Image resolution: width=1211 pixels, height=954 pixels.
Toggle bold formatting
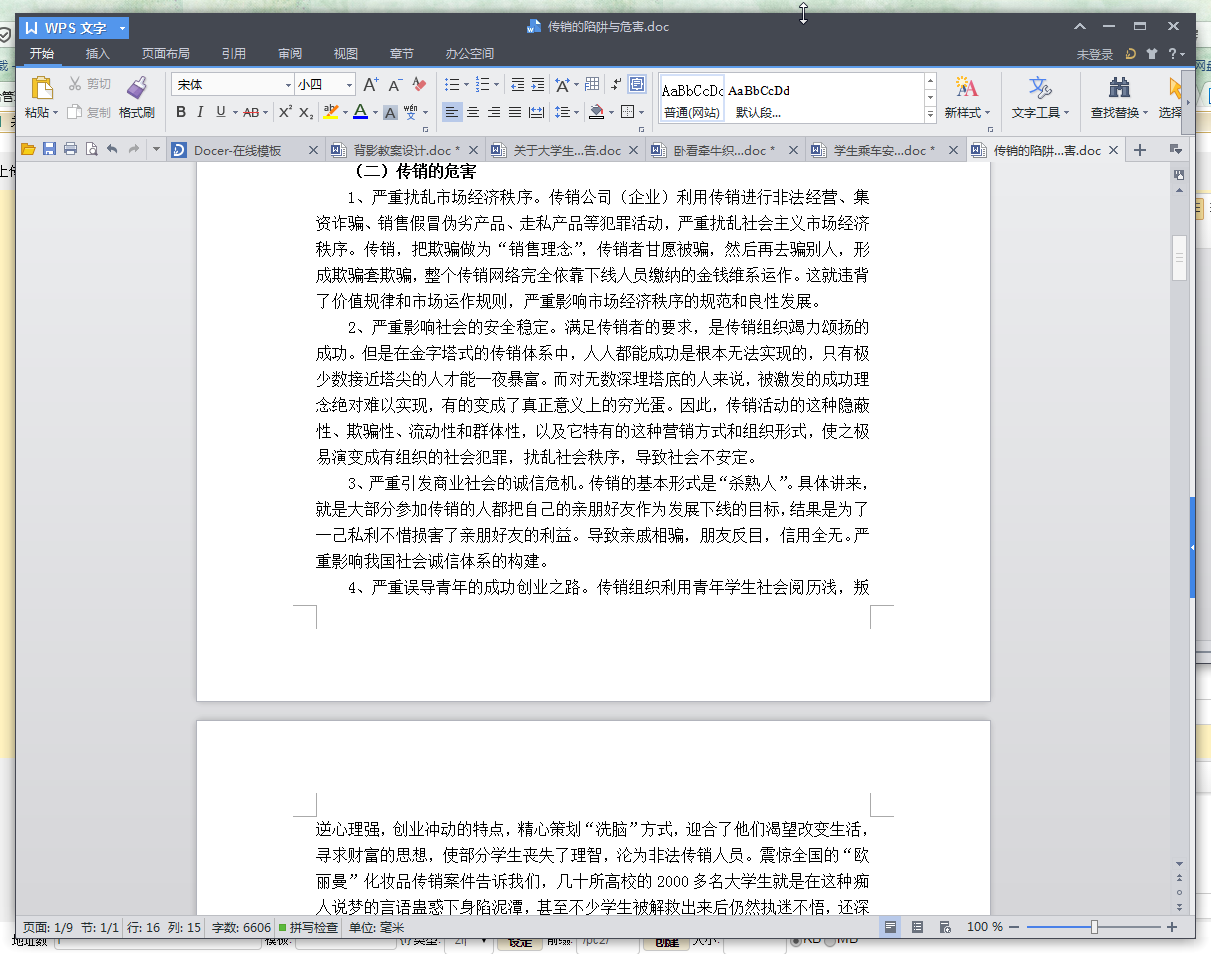pos(181,112)
